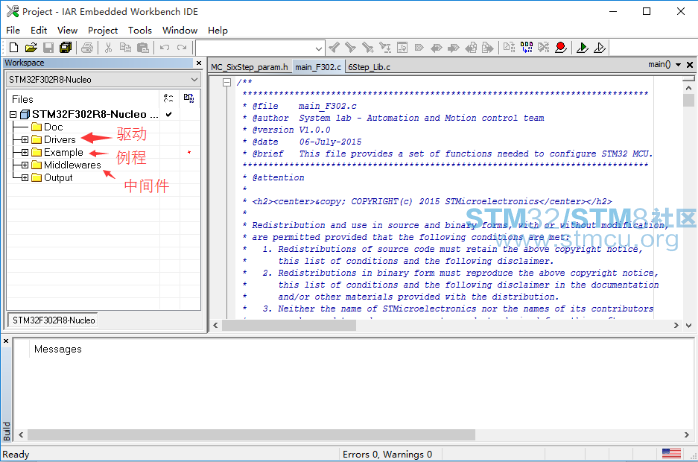Image resolution: width=698 pixels, height=462 pixels.
Task: Click the Previous Bookmark icon
Action: coord(436,48)
